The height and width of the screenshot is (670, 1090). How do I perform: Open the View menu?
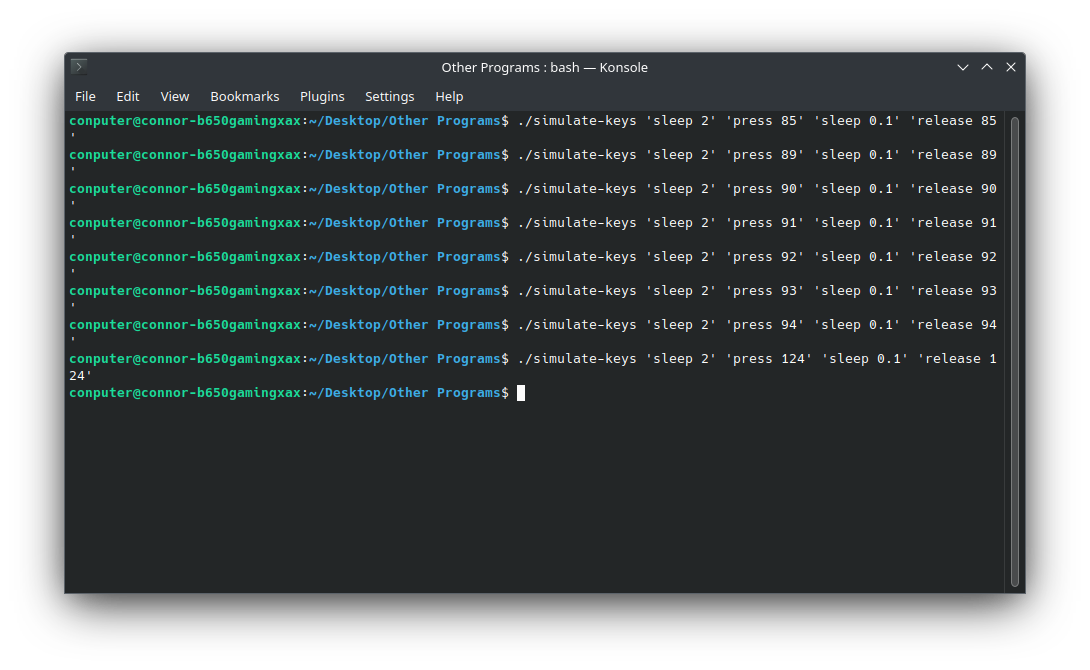tap(174, 97)
